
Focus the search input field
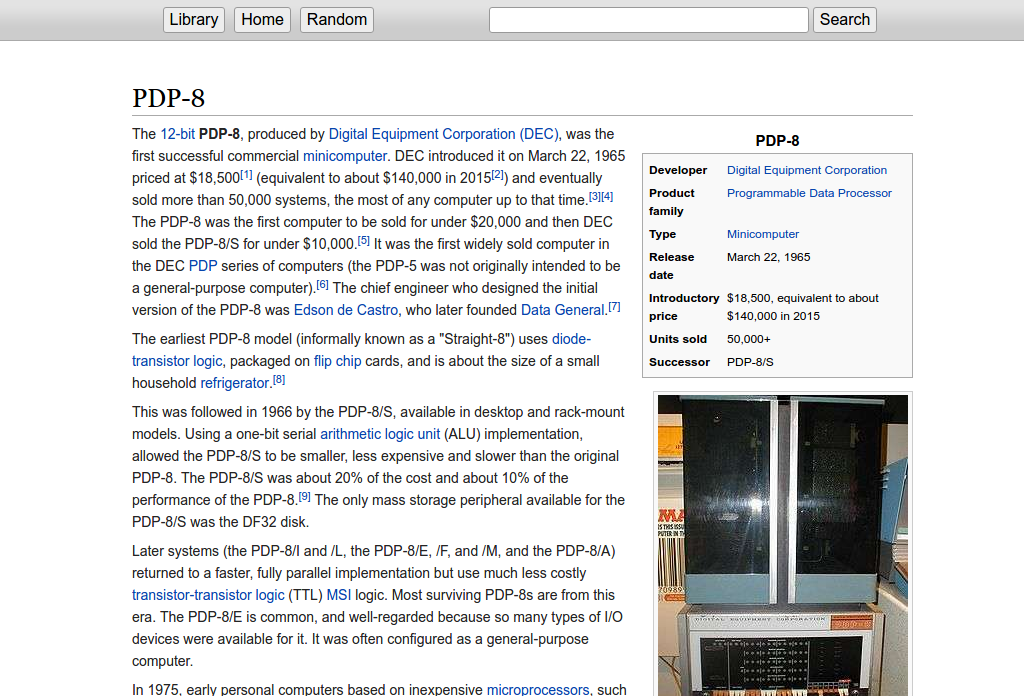tap(648, 20)
